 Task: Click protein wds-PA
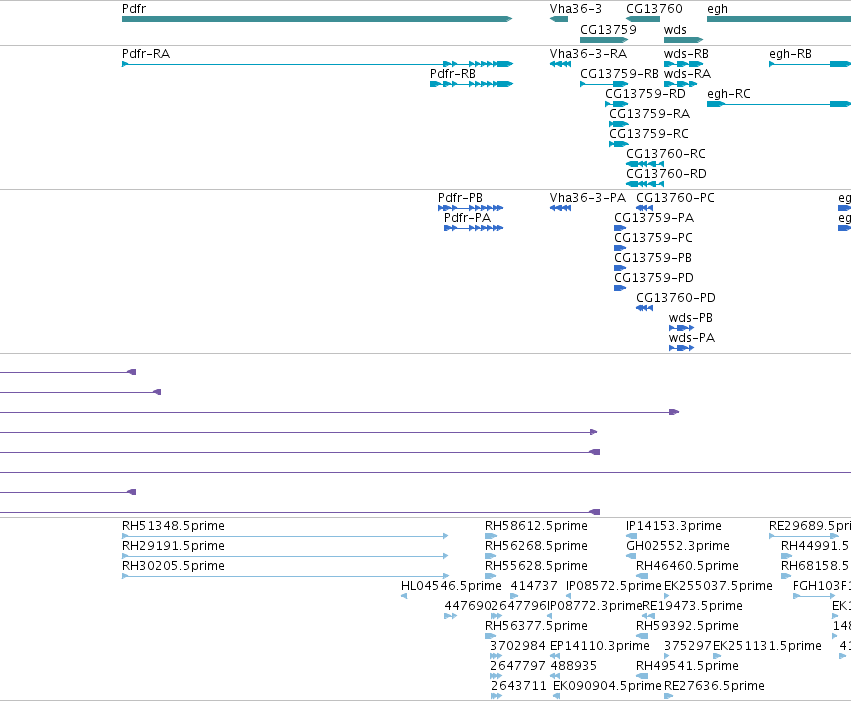(681, 348)
